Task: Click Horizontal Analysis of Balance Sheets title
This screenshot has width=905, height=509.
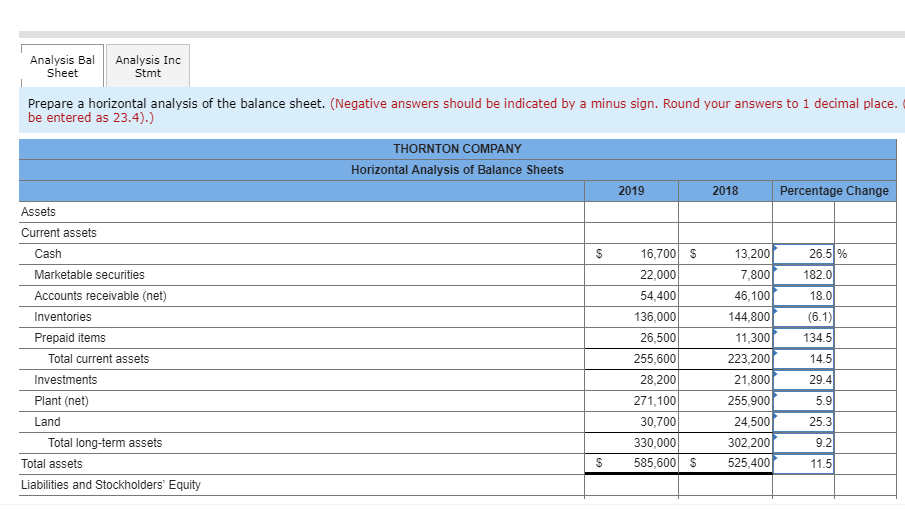Action: pyautogui.click(x=457, y=170)
